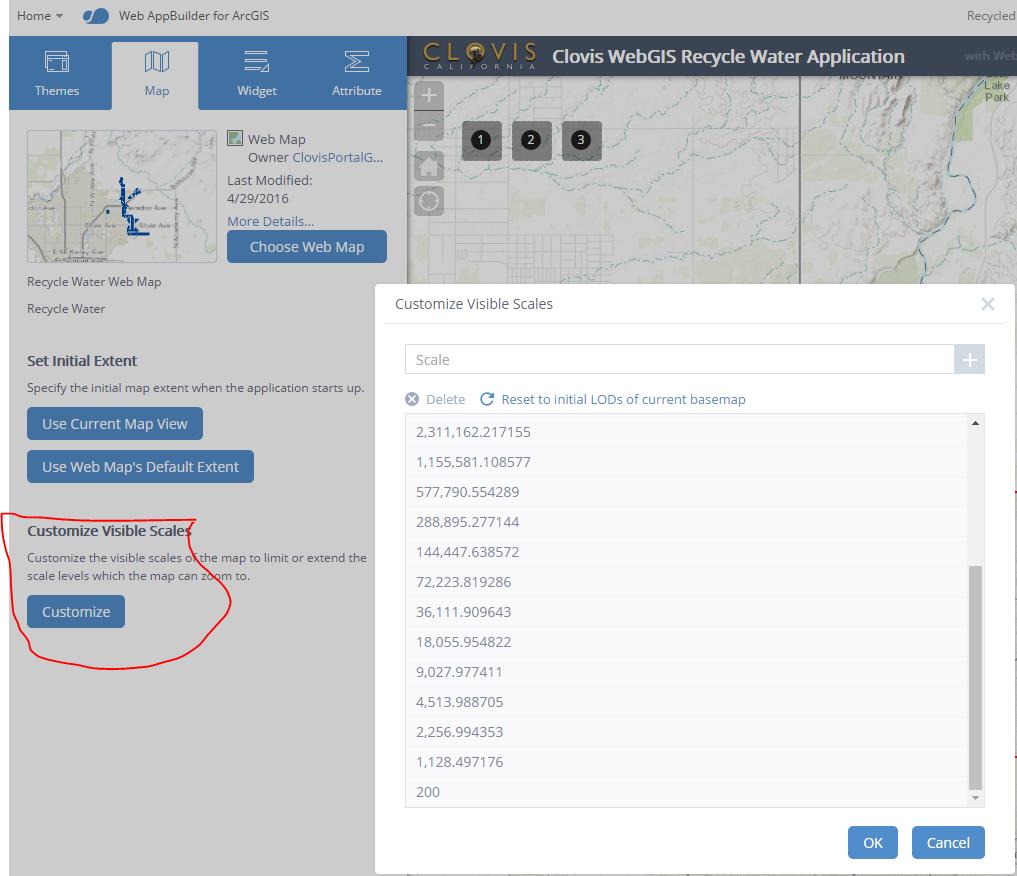The image size is (1017, 876).
Task: Open the Home dropdown menu
Action: click(x=40, y=16)
